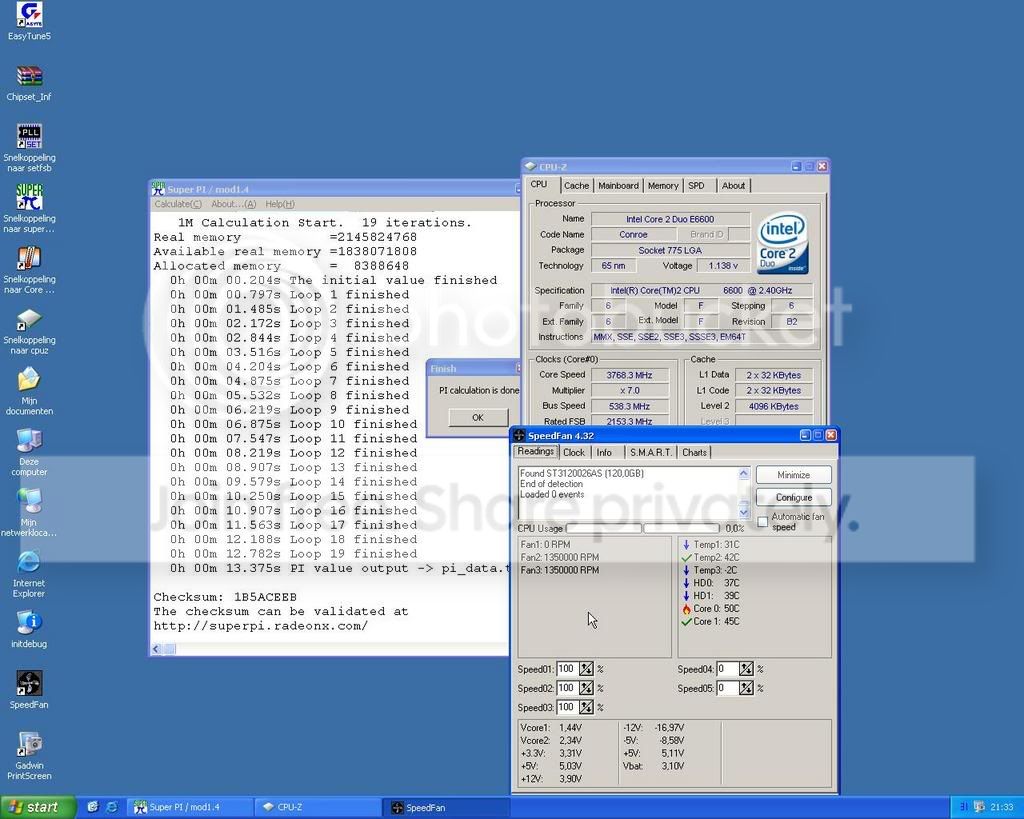The width and height of the screenshot is (1024, 819).
Task: Click the Temp2 green check icon
Action: [x=686, y=558]
